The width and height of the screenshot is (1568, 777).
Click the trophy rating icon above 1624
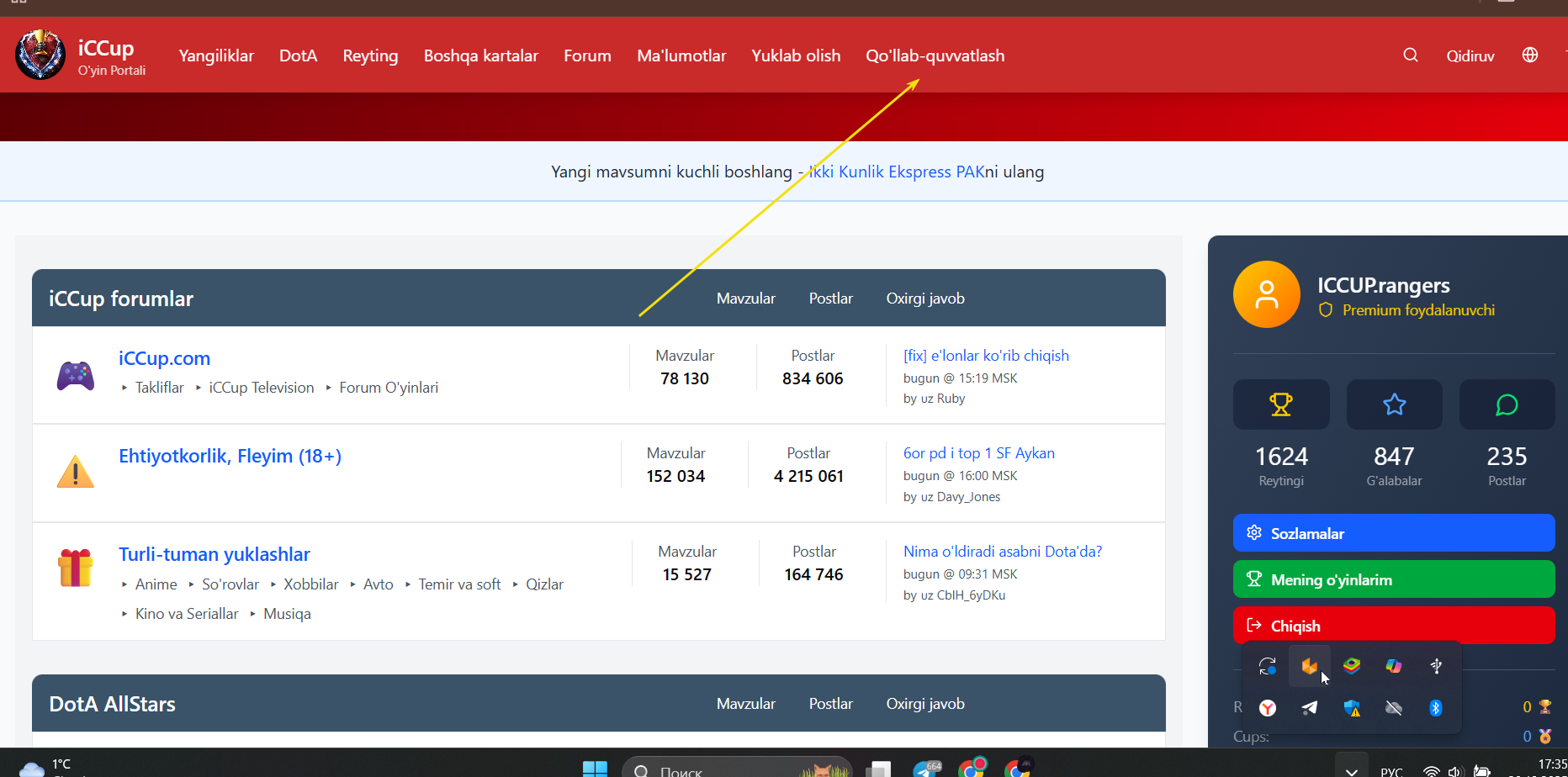[x=1281, y=404]
